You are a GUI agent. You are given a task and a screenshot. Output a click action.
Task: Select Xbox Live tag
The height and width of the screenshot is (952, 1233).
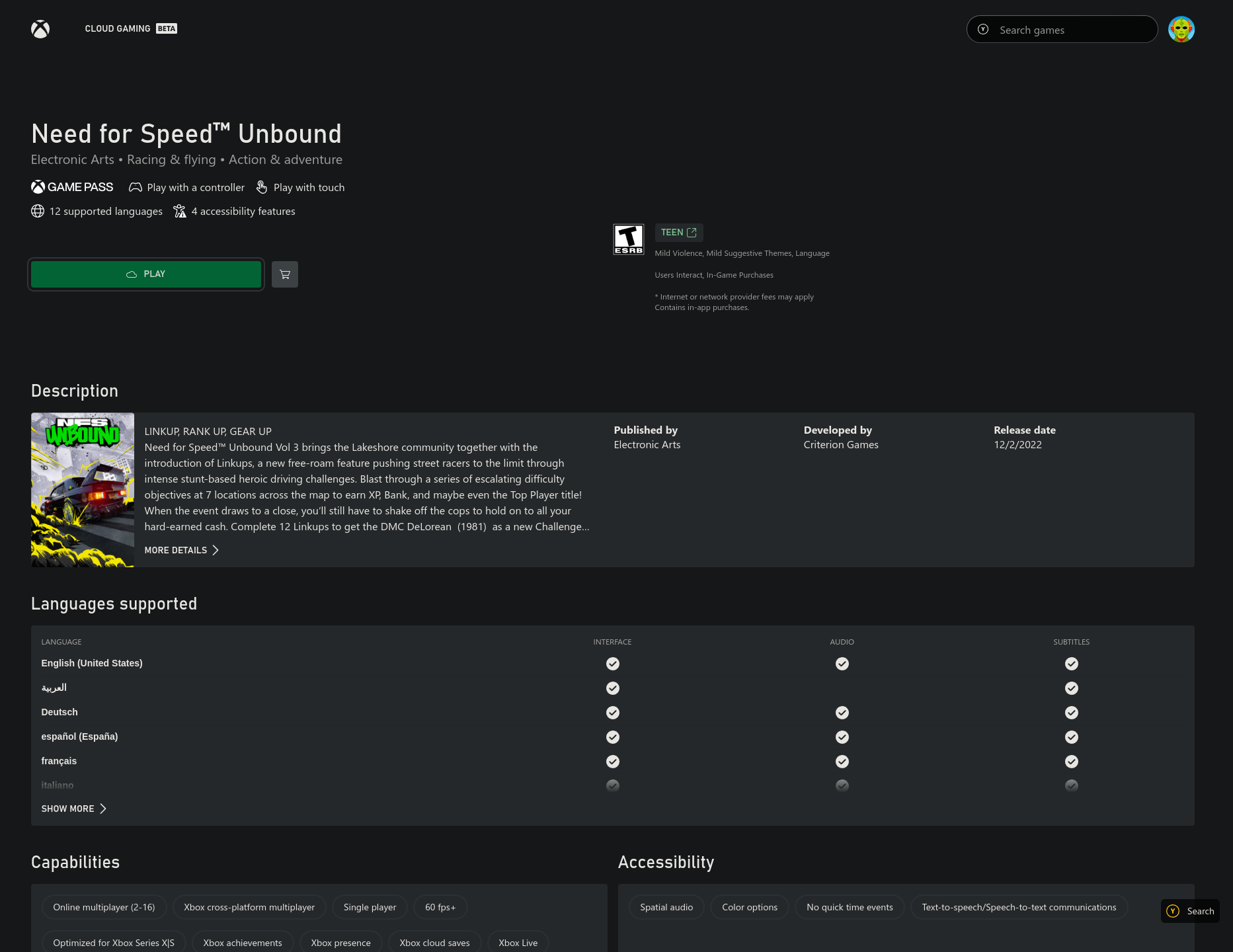(518, 943)
